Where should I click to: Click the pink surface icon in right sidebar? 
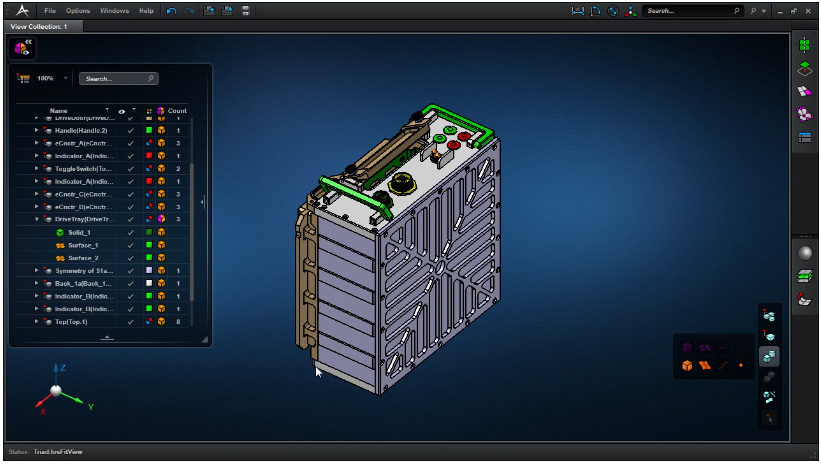click(805, 91)
